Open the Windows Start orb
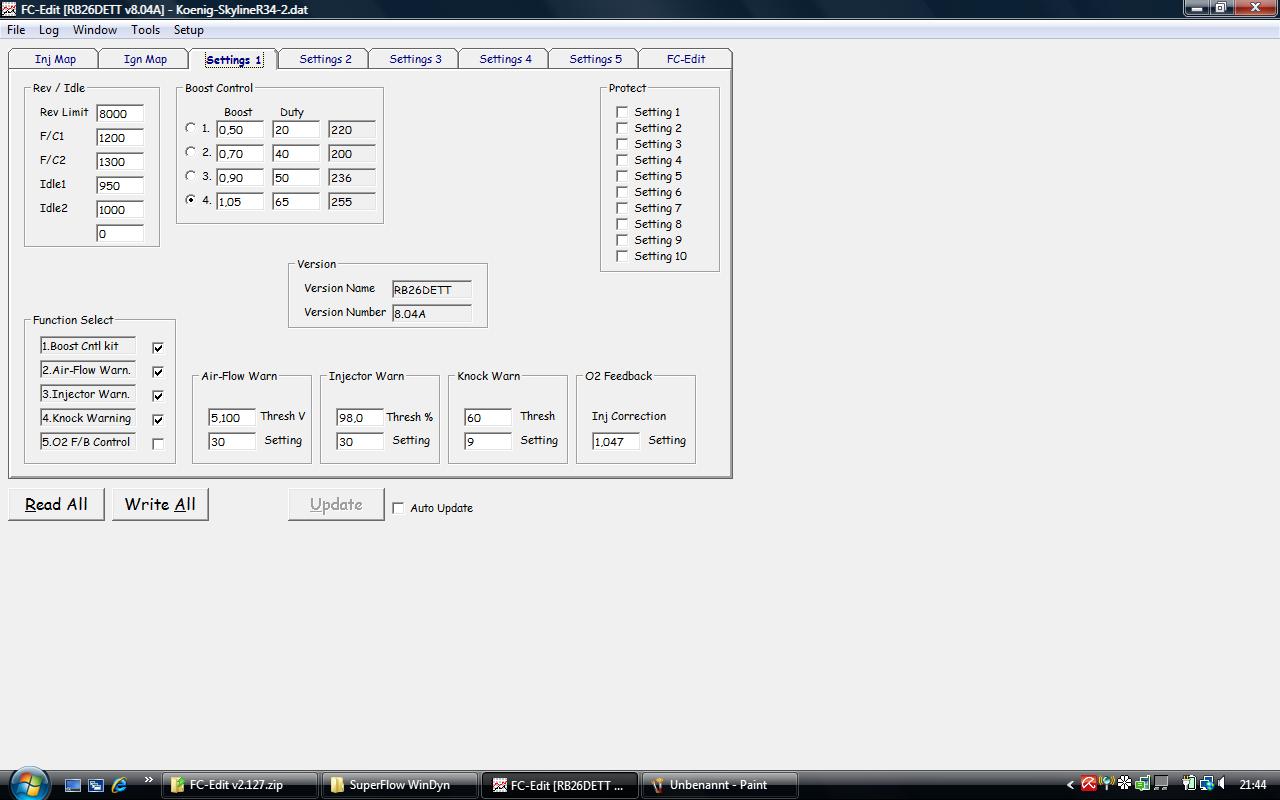The image size is (1280, 800). (28, 783)
